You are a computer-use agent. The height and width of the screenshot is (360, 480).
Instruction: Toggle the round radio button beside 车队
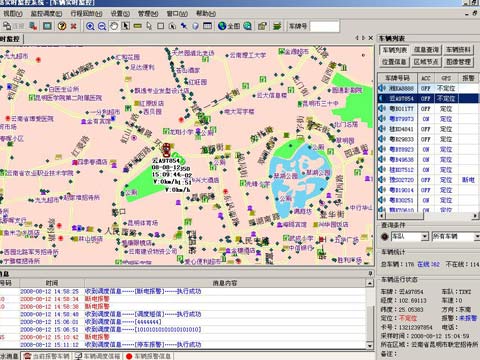[385, 236]
